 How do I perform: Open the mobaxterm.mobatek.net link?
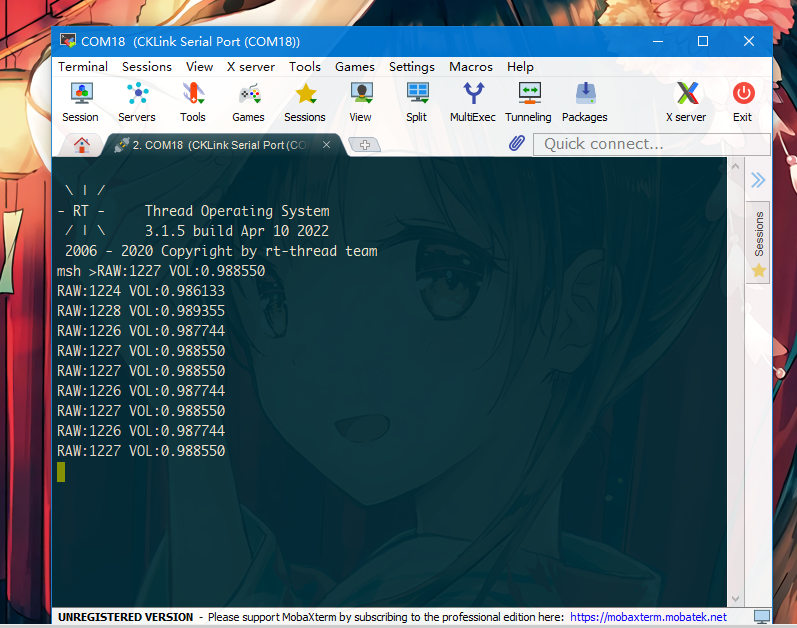648,617
